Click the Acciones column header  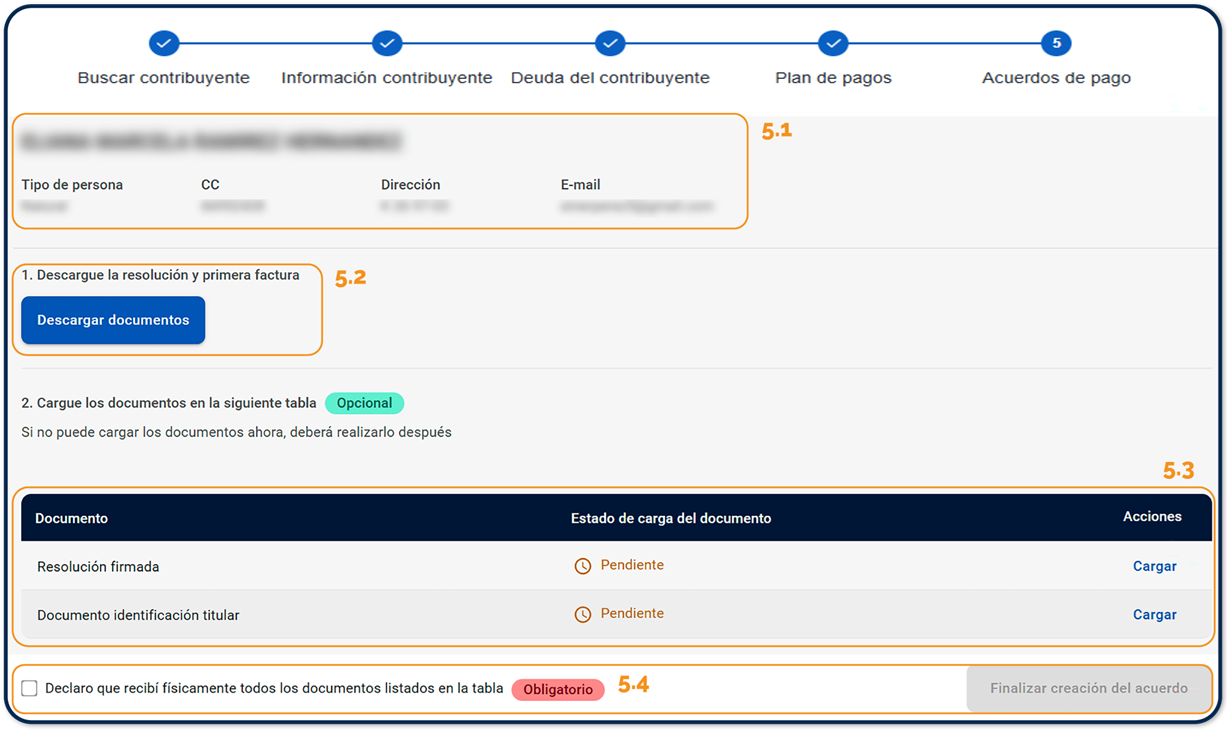[1152, 517]
